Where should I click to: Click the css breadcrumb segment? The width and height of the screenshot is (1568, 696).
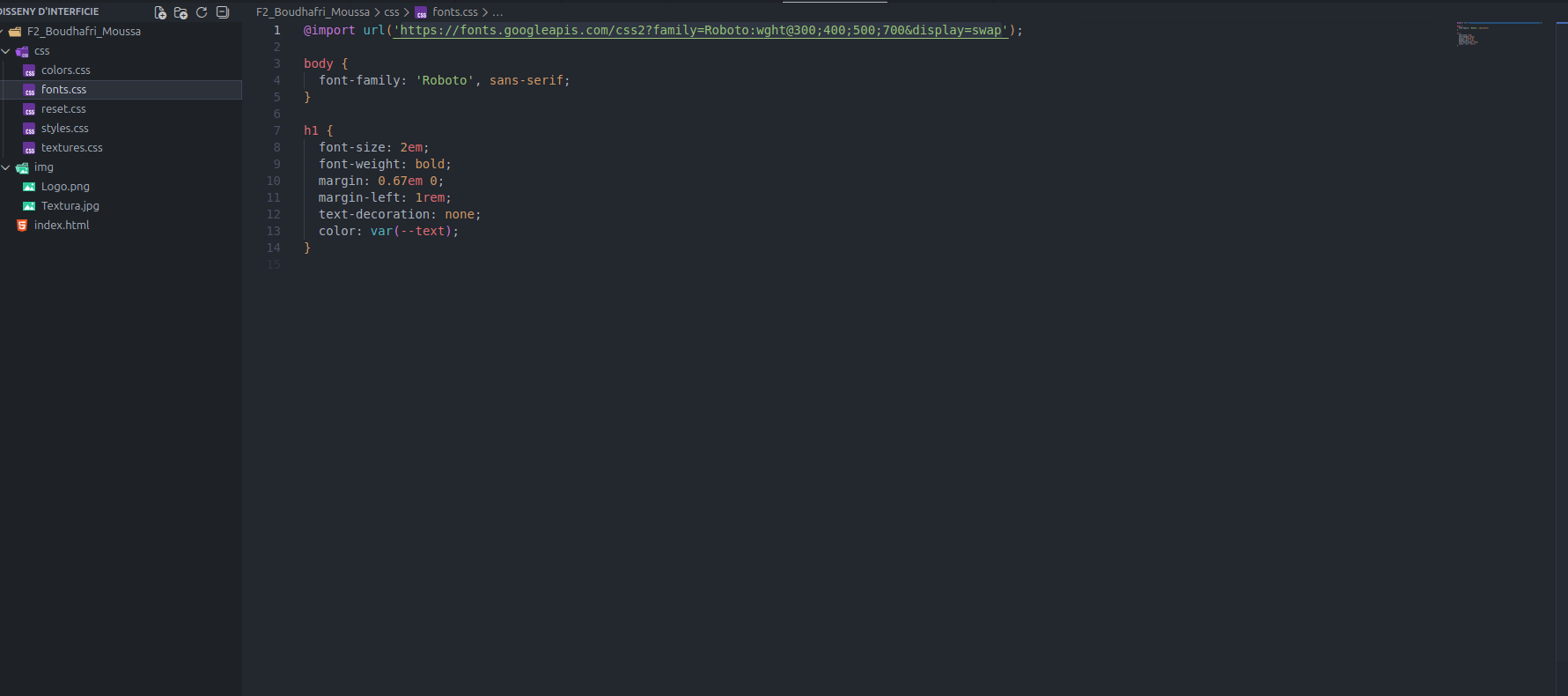(x=392, y=12)
